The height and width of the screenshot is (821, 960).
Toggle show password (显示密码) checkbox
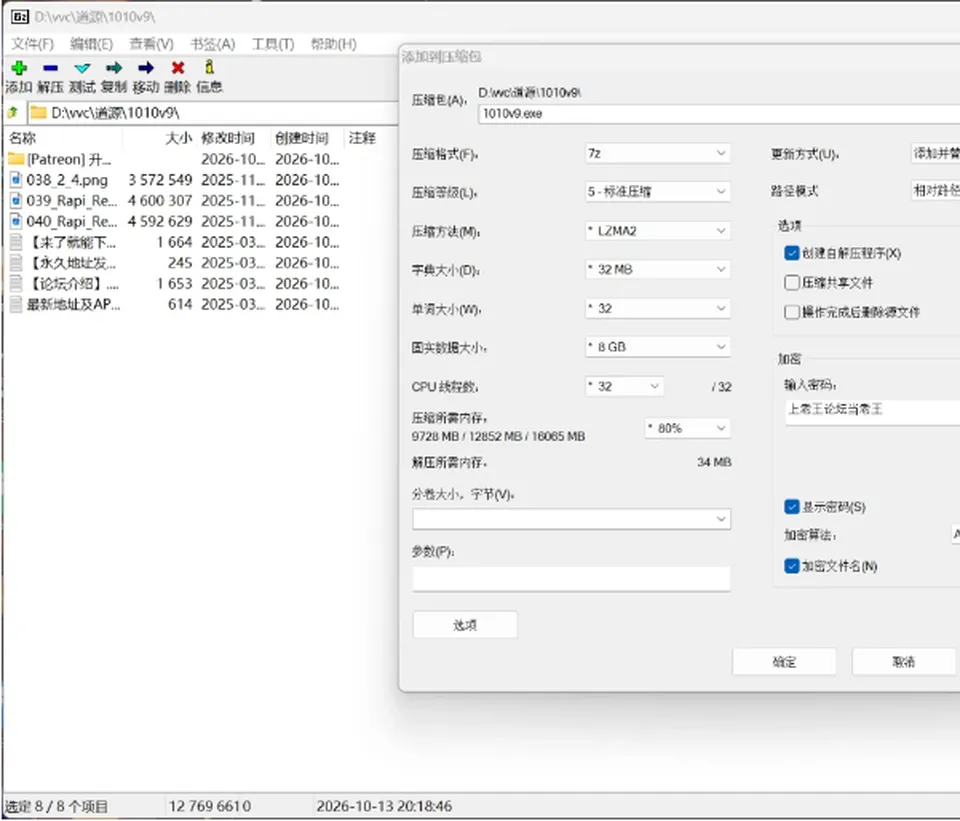pyautogui.click(x=792, y=506)
